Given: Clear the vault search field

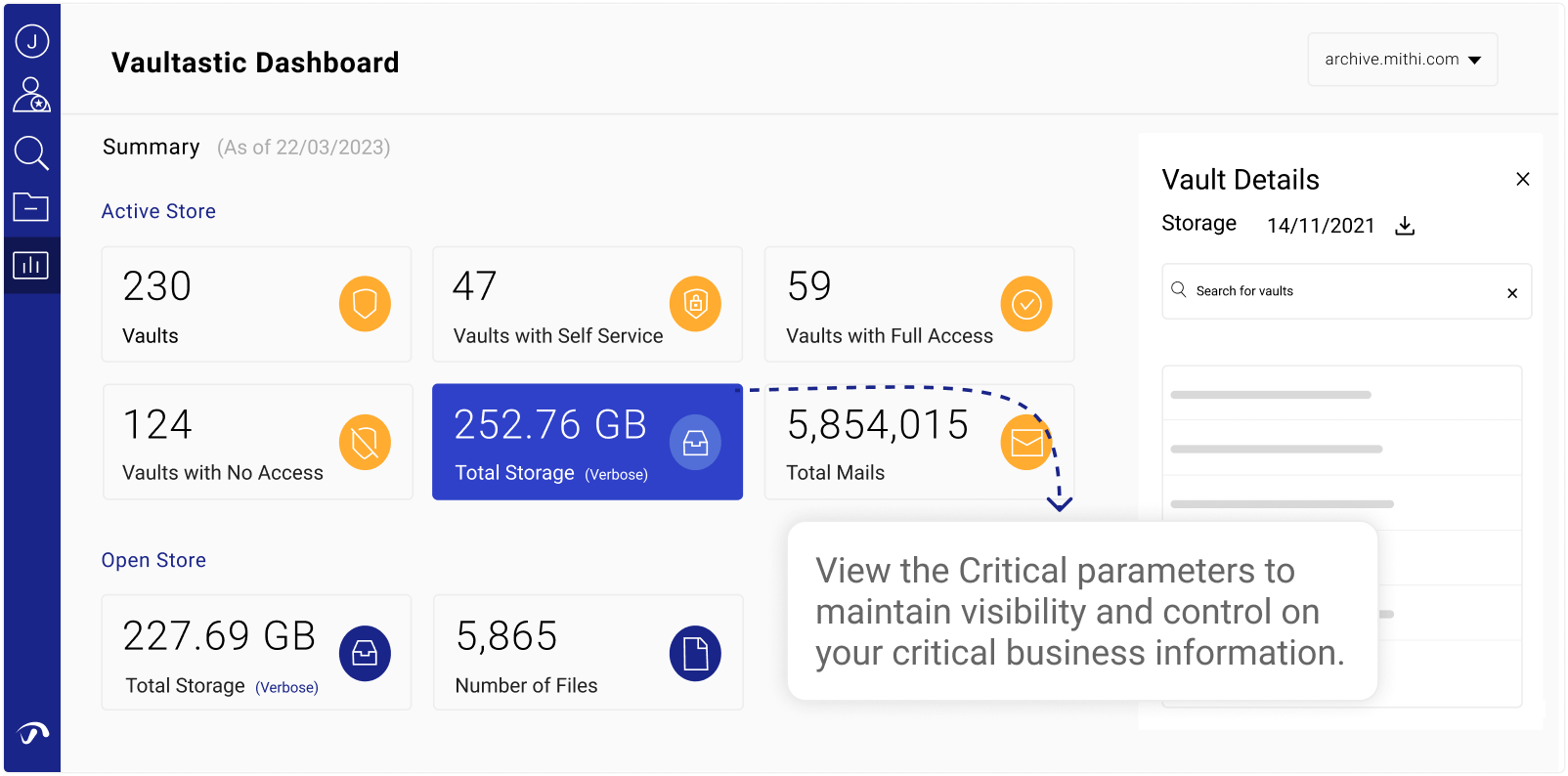Looking at the screenshot, I should coord(1511,293).
